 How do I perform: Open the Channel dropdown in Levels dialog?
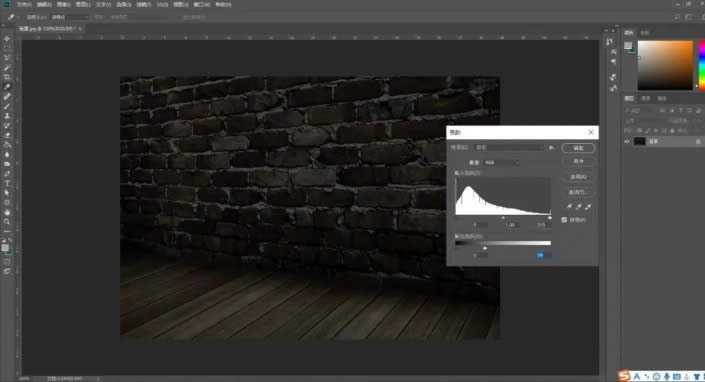pos(501,162)
